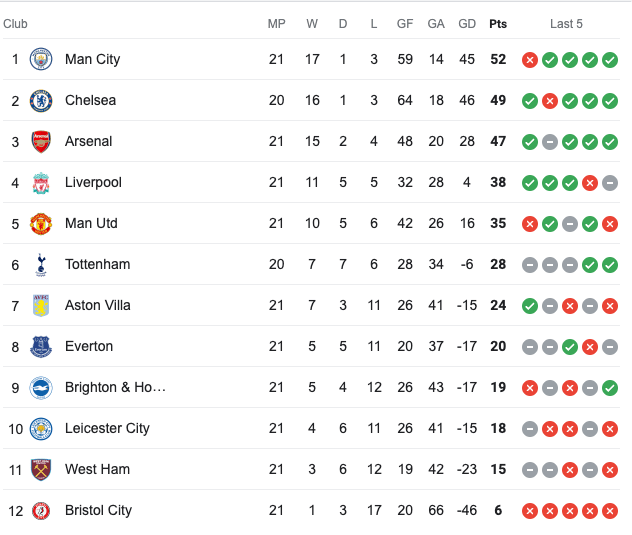632x535 pixels.
Task: Click the Chelsea club crest
Action: pyautogui.click(x=41, y=100)
